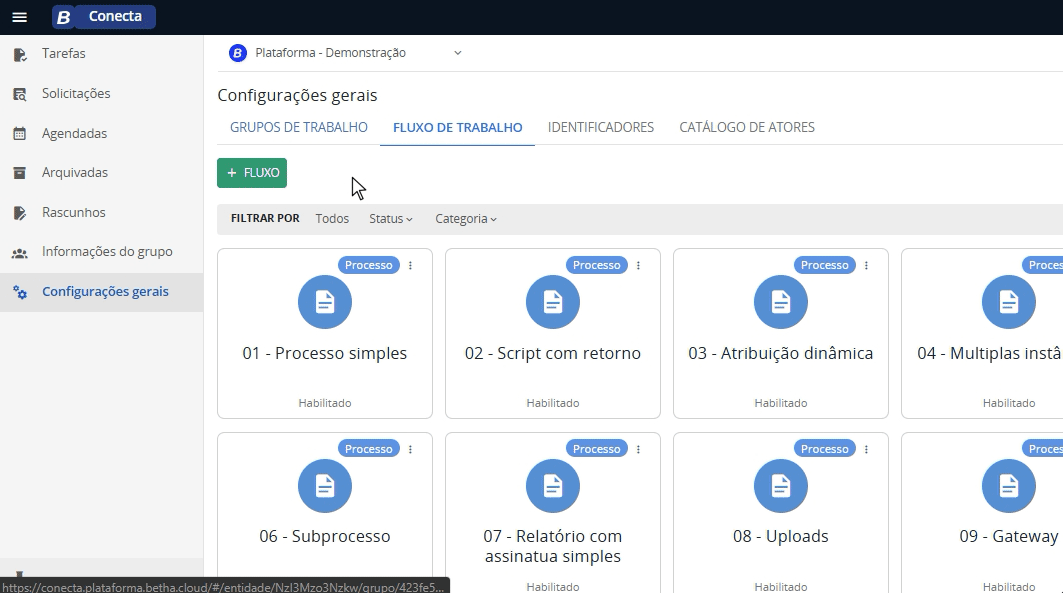
Task: Add a new flow with + FLUXO
Action: coord(252,173)
